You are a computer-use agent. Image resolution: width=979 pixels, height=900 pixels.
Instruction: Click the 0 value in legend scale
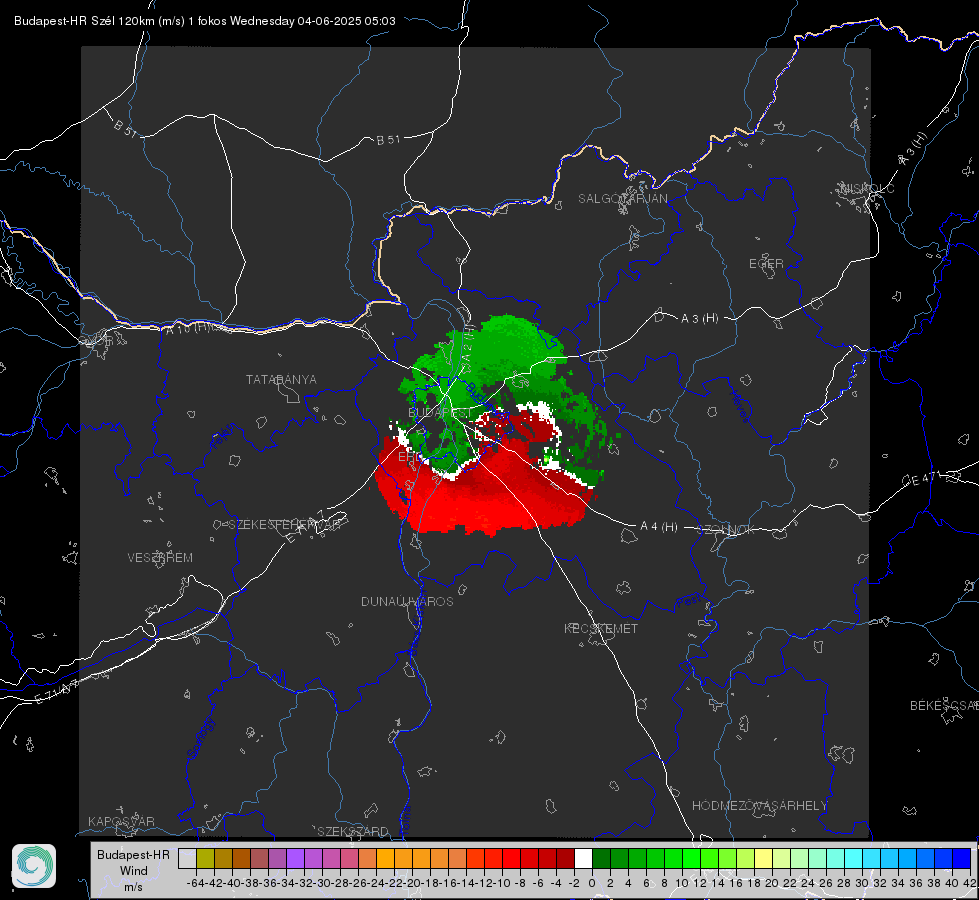click(x=592, y=883)
